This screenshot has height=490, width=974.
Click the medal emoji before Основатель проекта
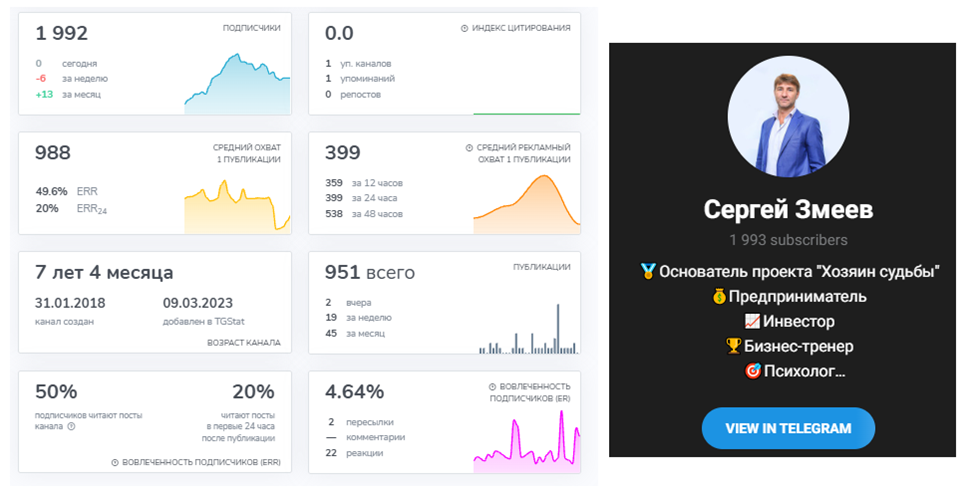648,271
